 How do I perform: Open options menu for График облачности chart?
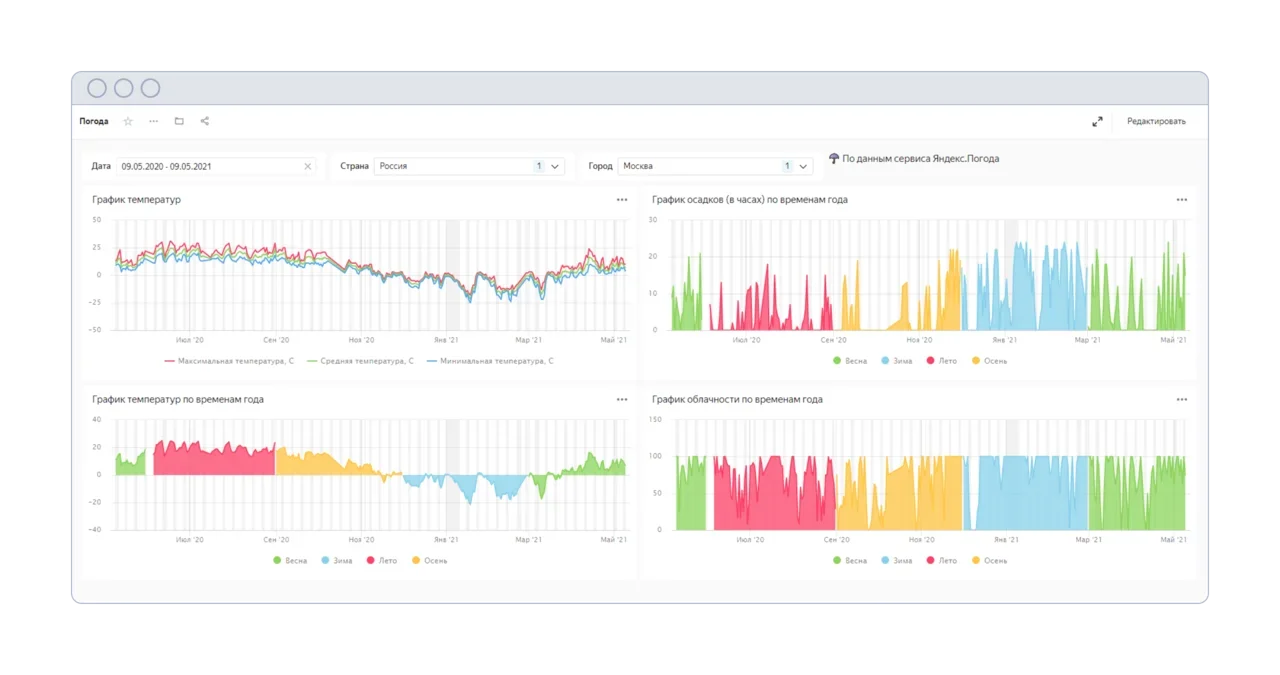pyautogui.click(x=1182, y=400)
